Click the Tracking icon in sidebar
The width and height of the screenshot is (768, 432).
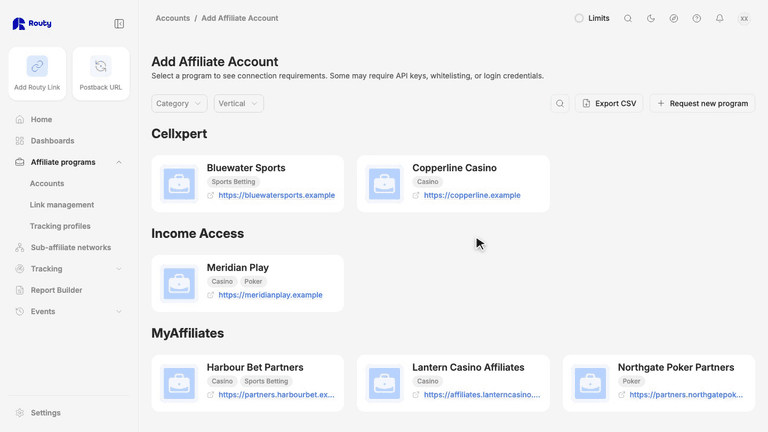(x=20, y=269)
